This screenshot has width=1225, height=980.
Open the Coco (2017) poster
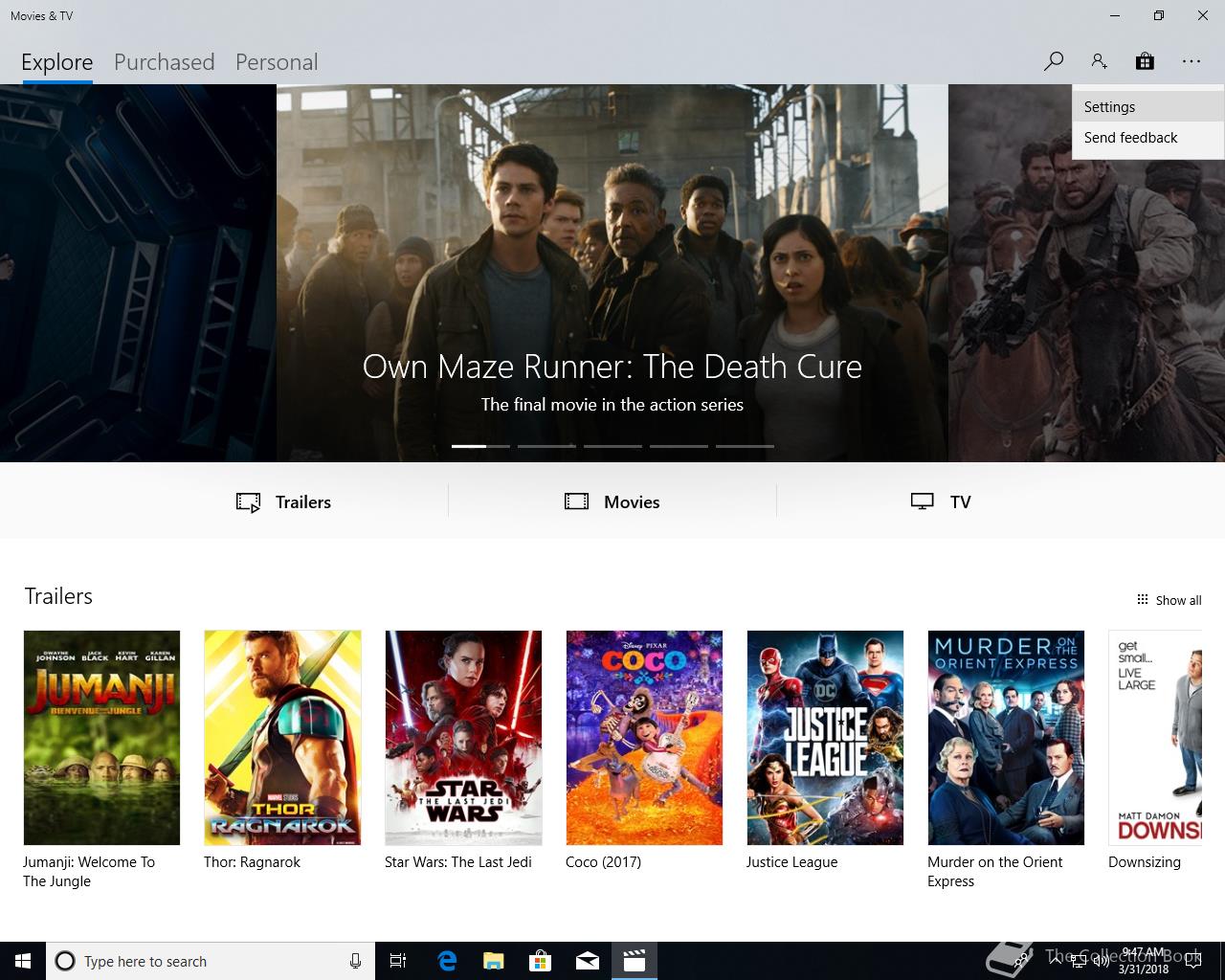[644, 738]
